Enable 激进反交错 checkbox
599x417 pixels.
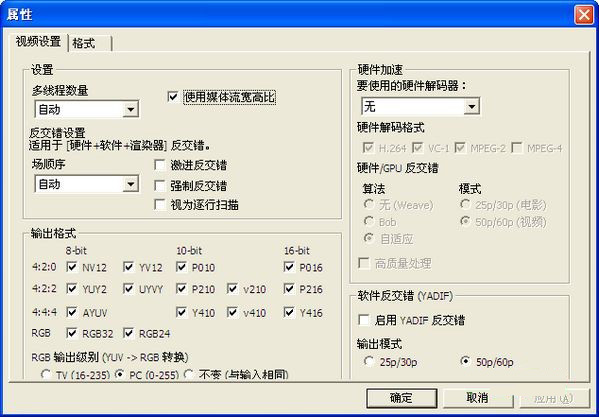click(x=160, y=165)
